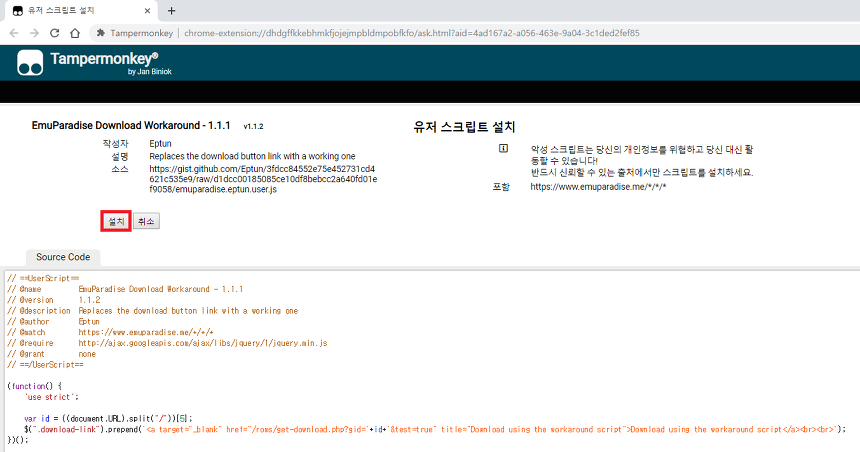Reload the page with refresh icon
The width and height of the screenshot is (860, 452).
(x=54, y=33)
